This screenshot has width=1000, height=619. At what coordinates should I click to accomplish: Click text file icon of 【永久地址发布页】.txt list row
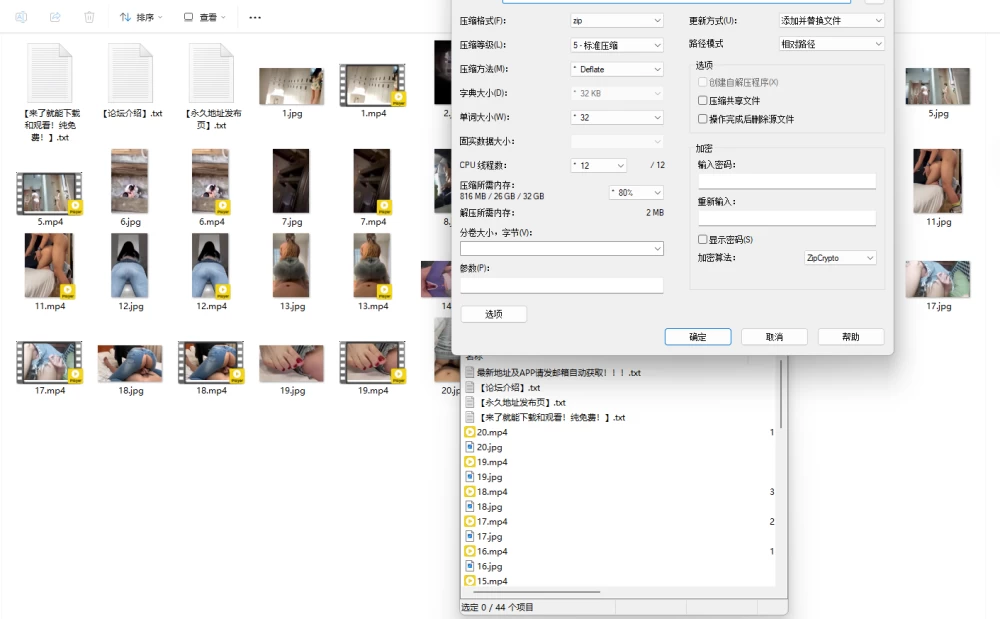(x=470, y=402)
